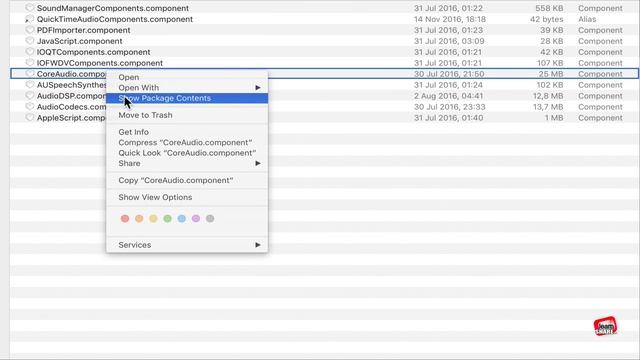Click the QuickTimeAudioComponents alias icon
This screenshot has width=640, height=360.
click(x=29, y=19)
